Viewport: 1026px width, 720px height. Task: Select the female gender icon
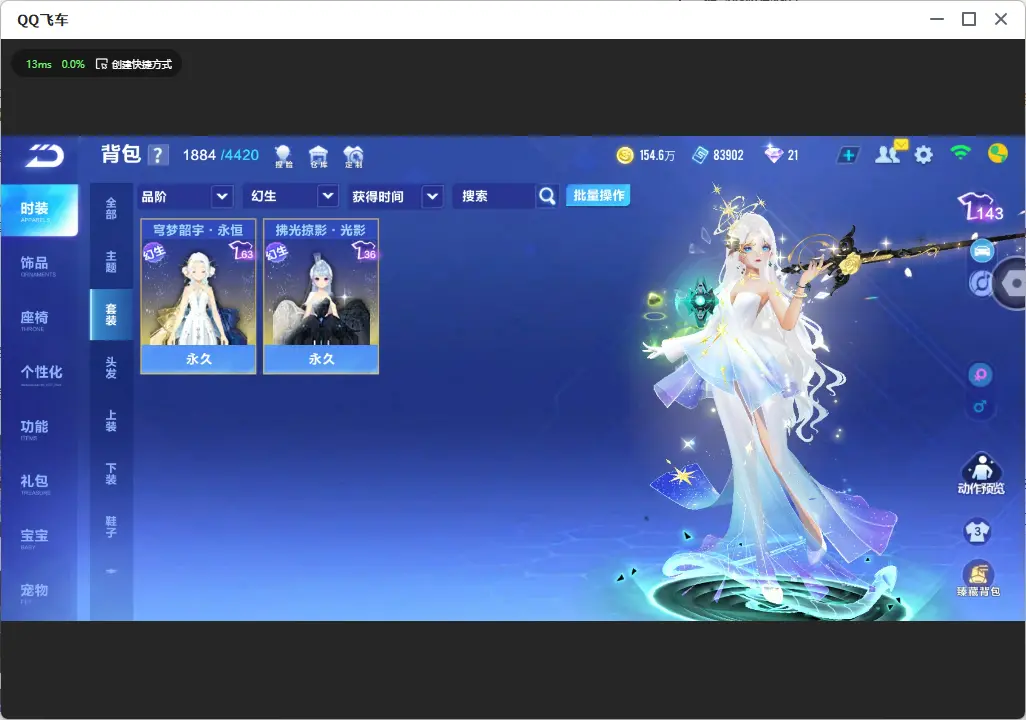[980, 375]
